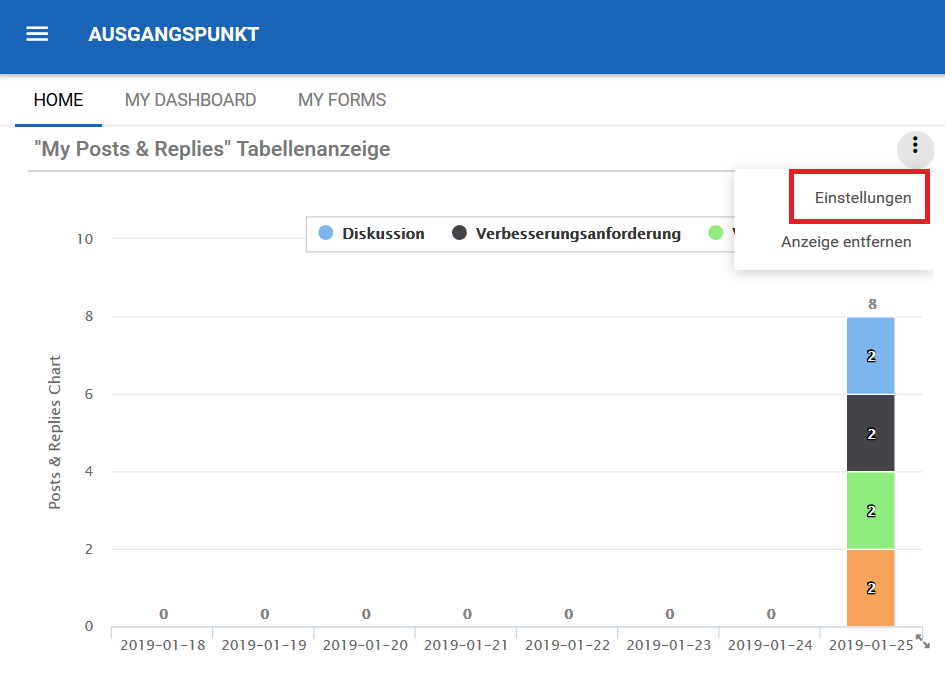Click the 2019-01-24 axis date label

click(x=770, y=645)
